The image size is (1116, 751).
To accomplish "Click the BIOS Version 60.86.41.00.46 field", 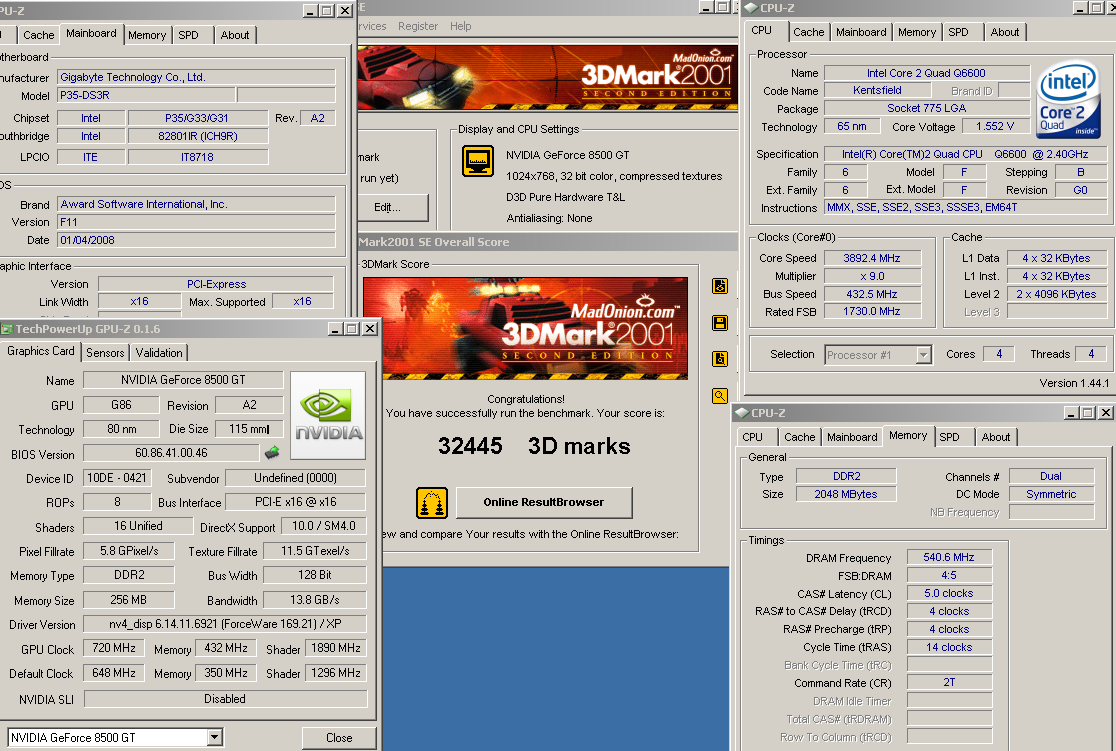I will tap(172, 453).
